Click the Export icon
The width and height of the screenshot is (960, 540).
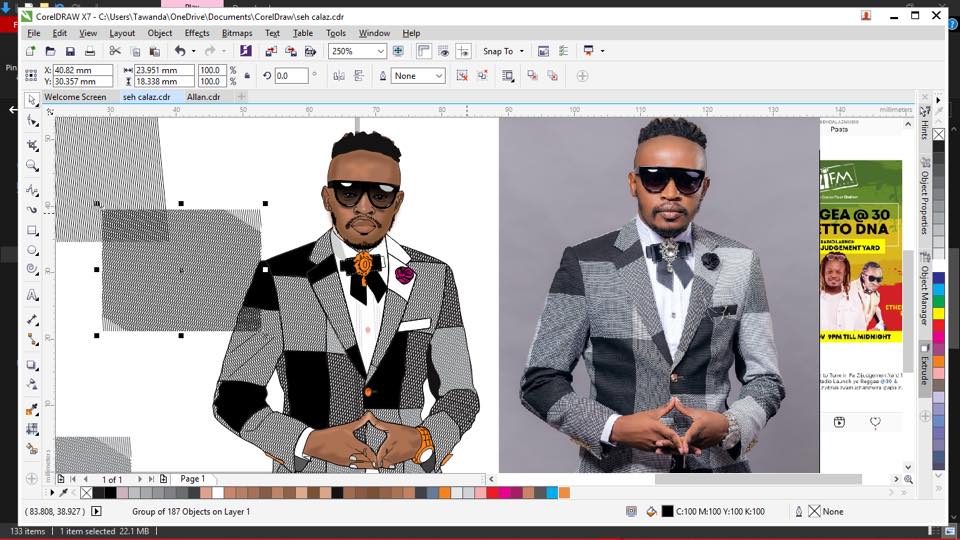[290, 51]
